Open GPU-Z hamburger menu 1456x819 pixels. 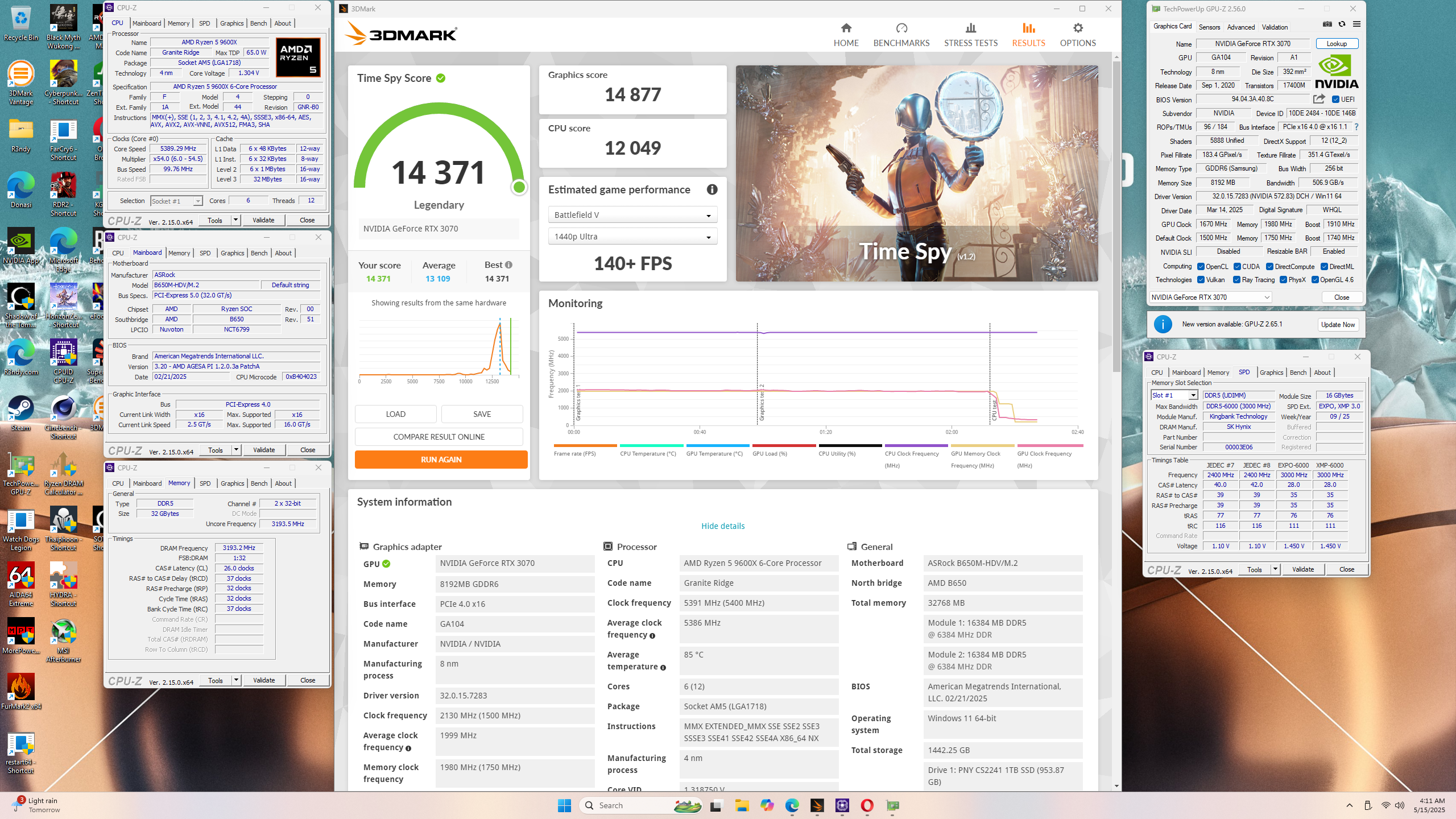[x=1356, y=24]
